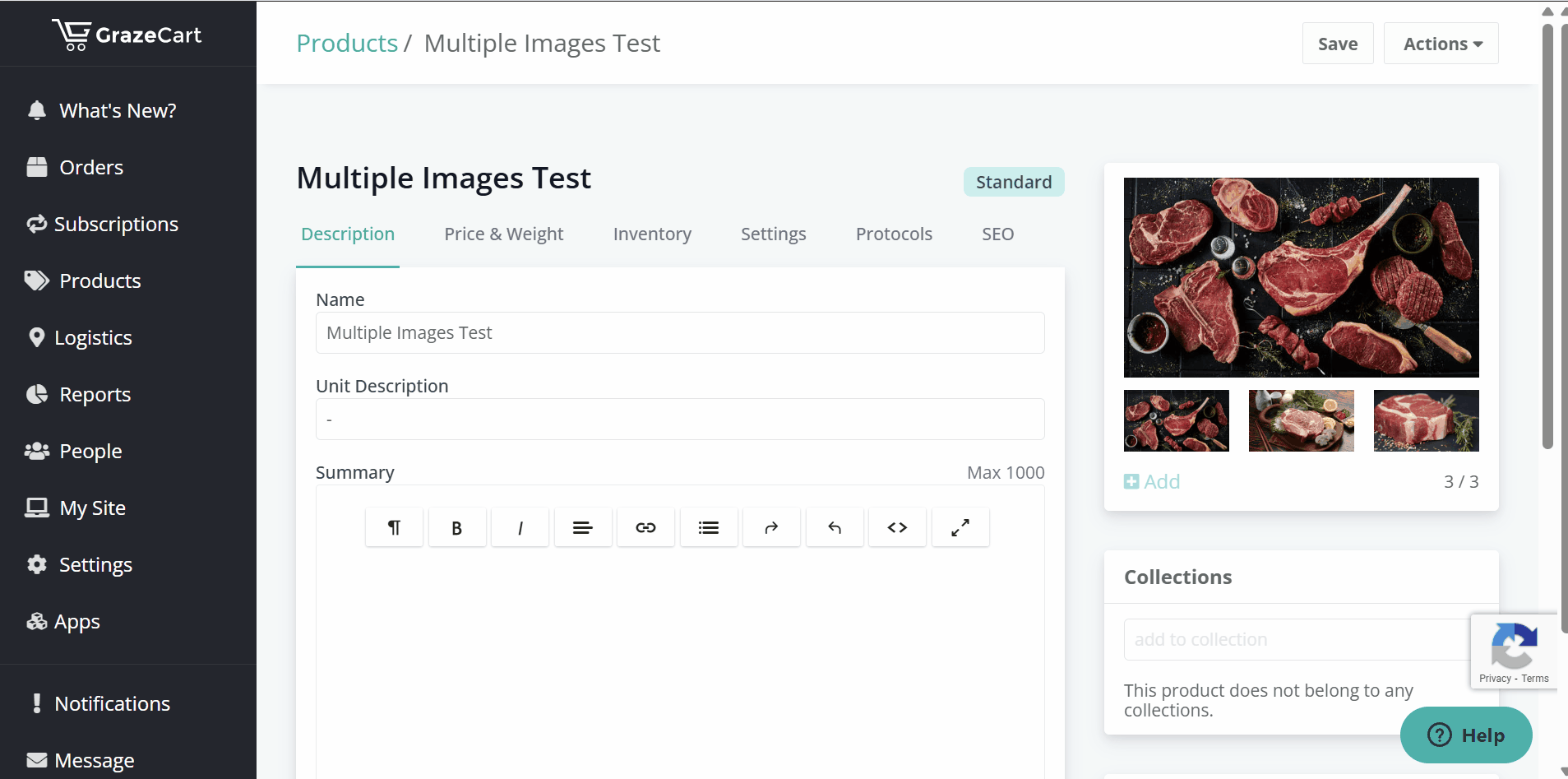Switch to the Price & Weight tab

pyautogui.click(x=503, y=234)
